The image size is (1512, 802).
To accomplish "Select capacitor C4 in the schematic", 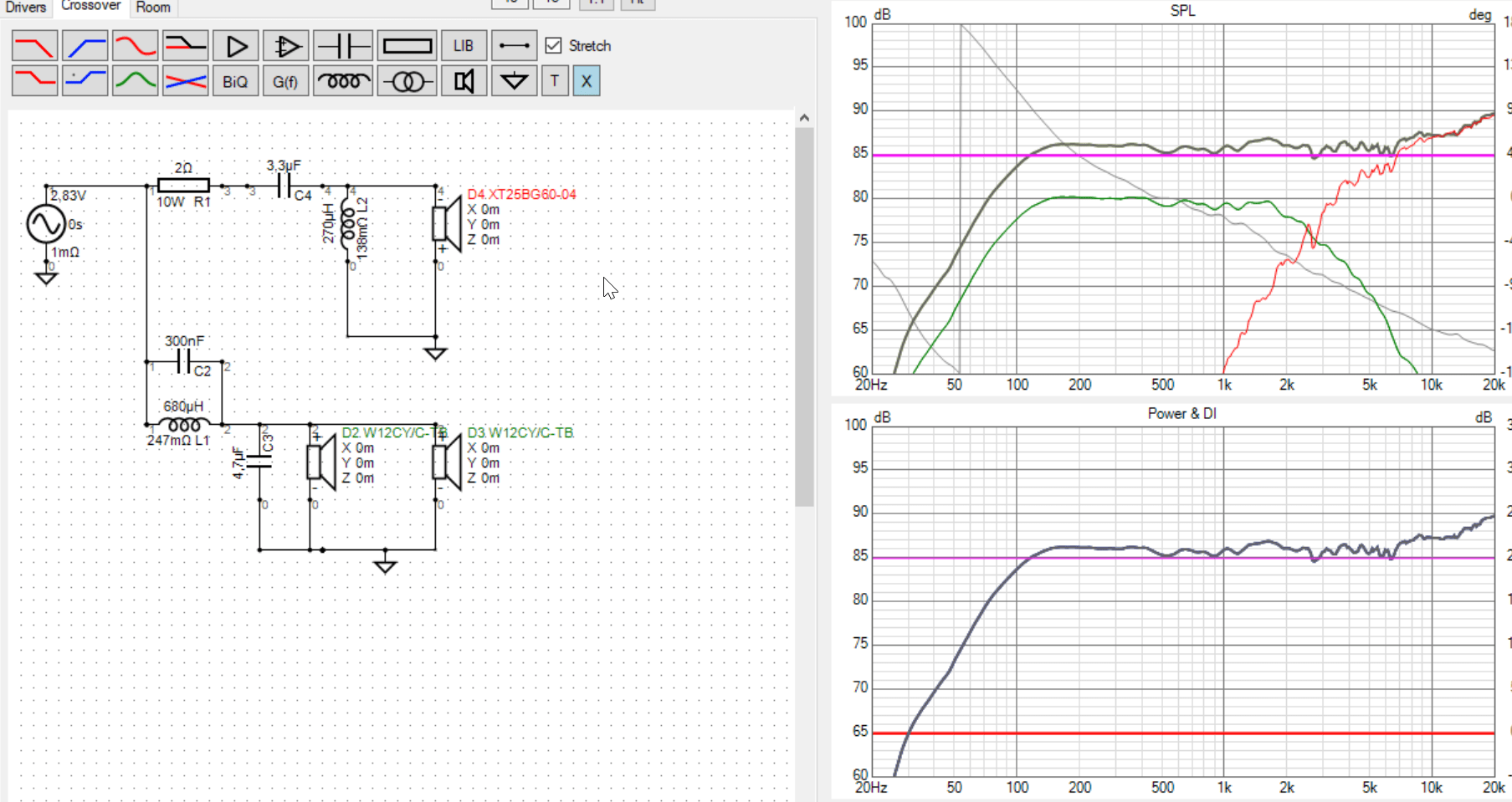I will (284, 186).
